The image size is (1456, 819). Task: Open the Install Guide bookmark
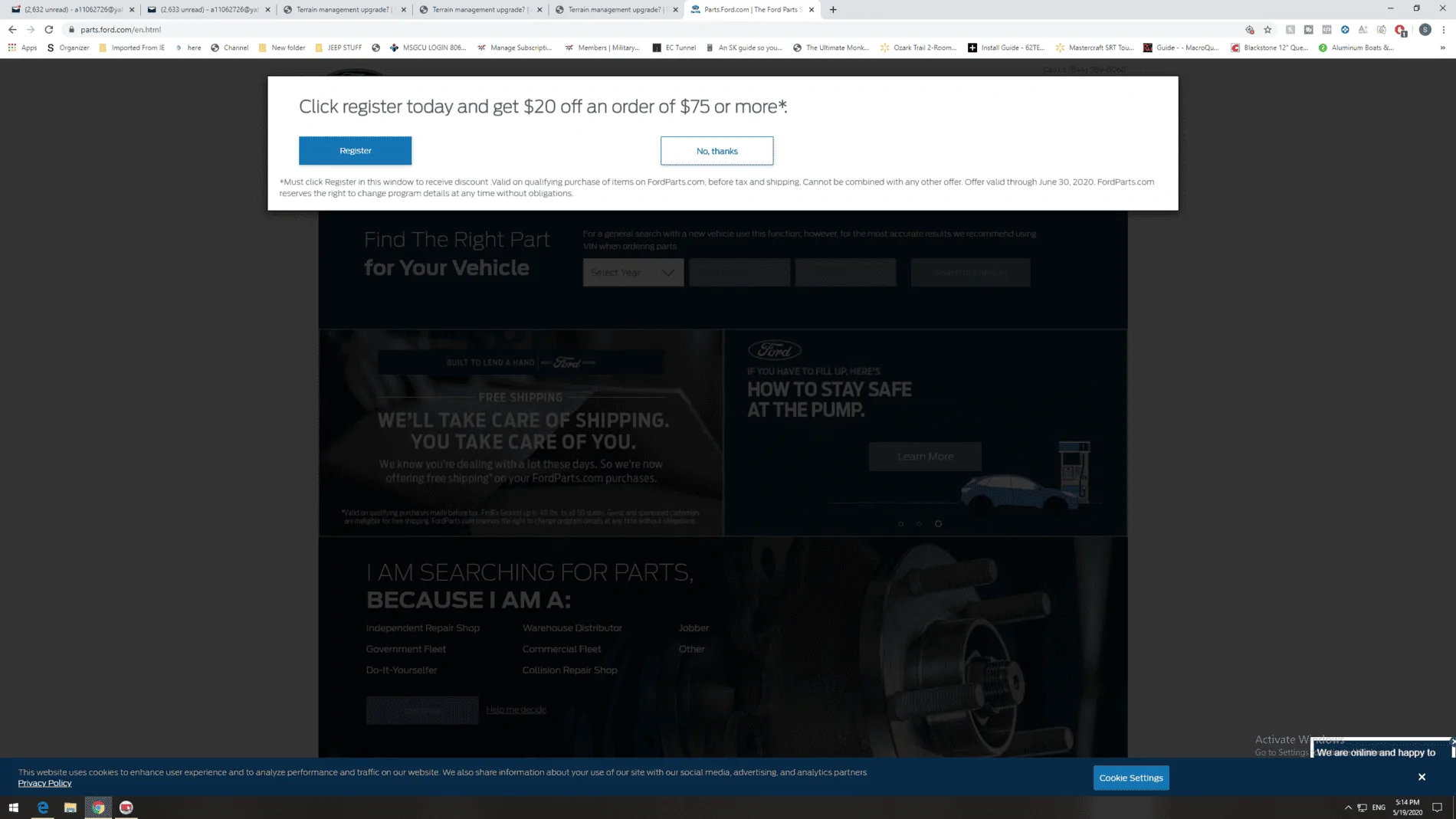[x=1006, y=48]
